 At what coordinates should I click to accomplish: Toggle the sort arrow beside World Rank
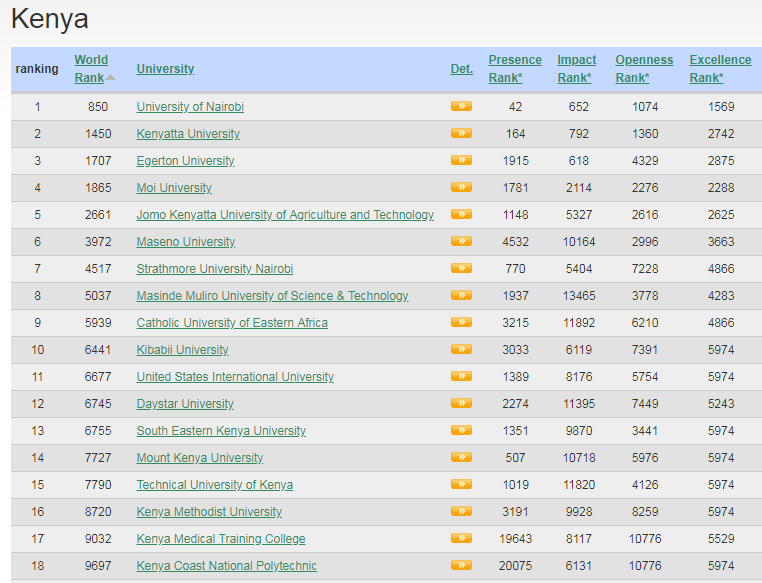tap(111, 78)
